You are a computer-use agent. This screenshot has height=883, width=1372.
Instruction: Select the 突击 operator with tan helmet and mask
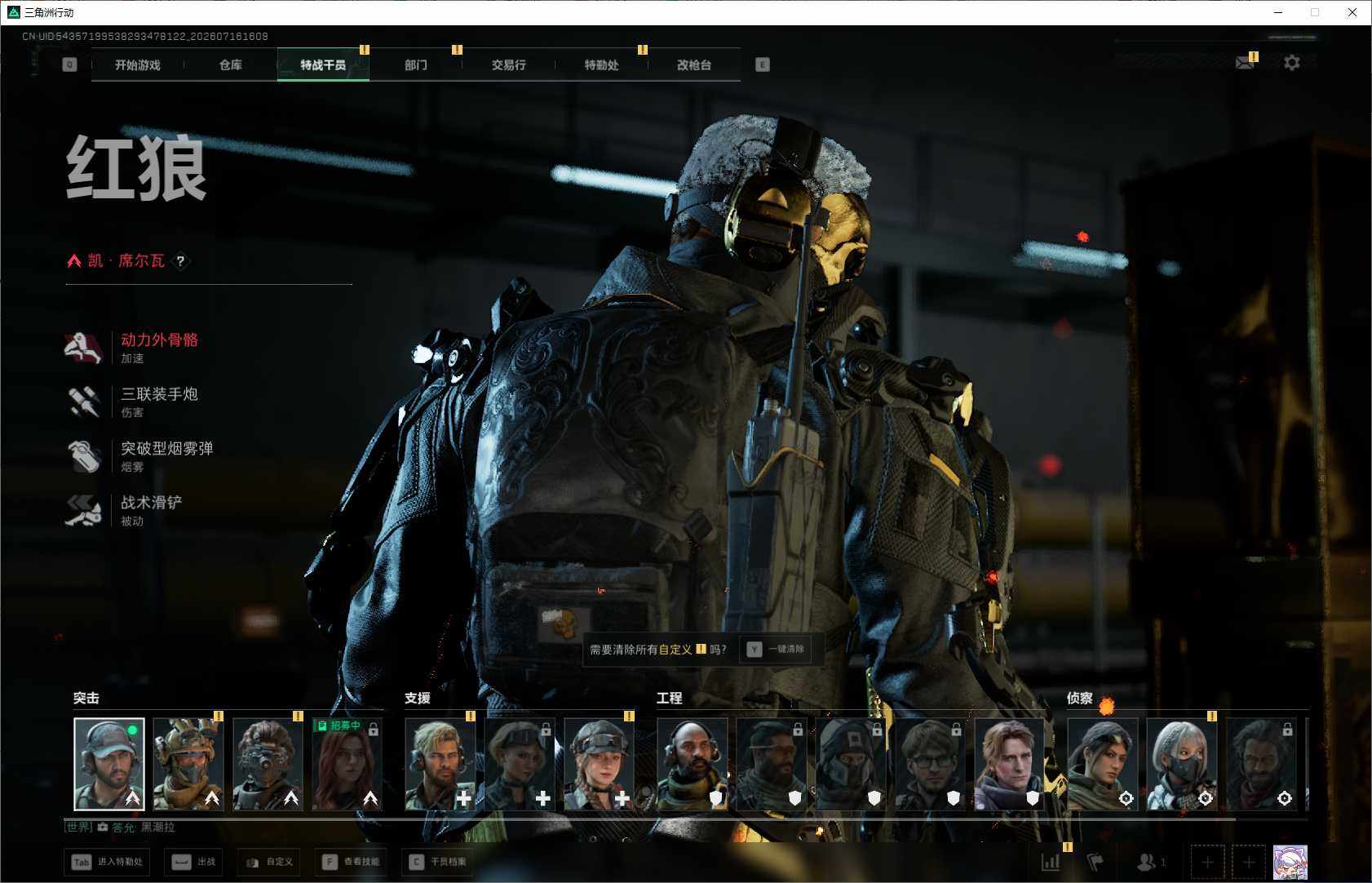pos(188,765)
